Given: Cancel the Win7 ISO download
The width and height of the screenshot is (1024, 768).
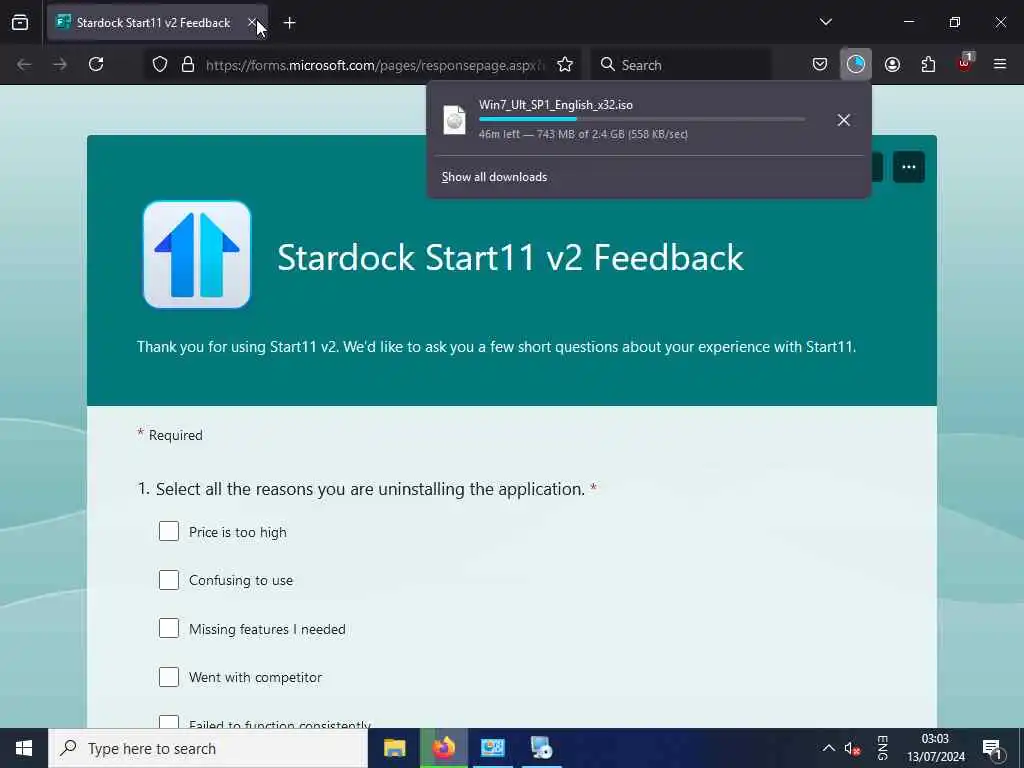Looking at the screenshot, I should tap(843, 120).
